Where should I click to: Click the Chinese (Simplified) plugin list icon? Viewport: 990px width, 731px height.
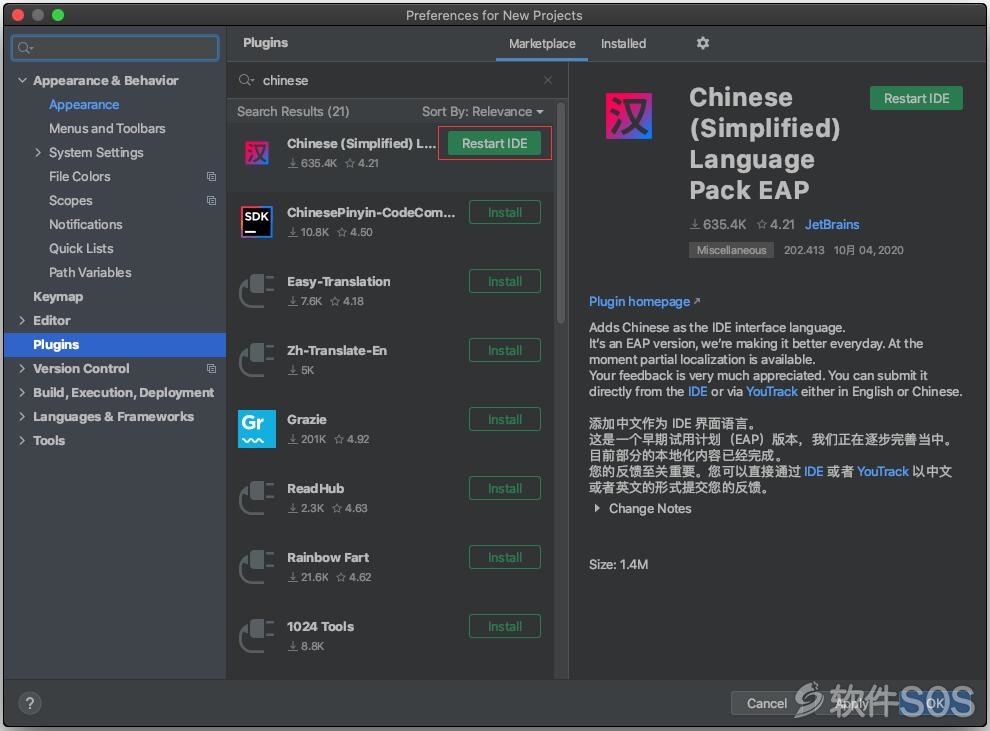pos(257,153)
